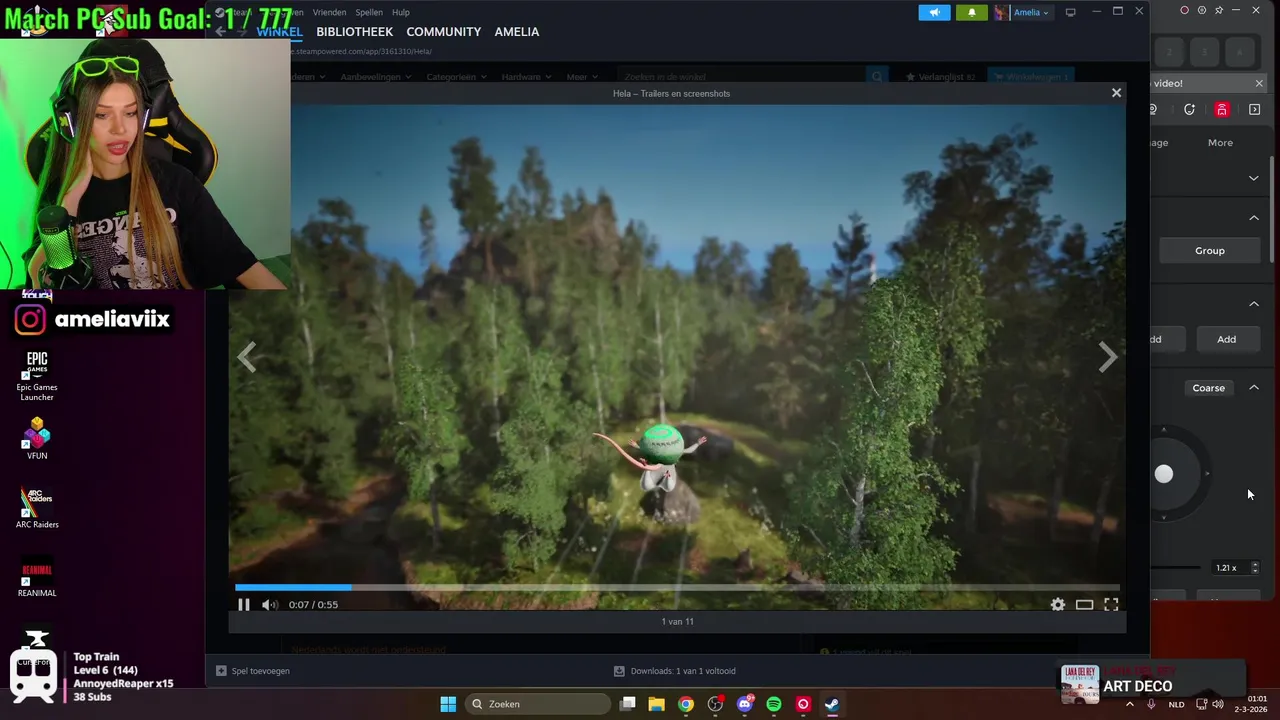Click the Zoeken taskbar search box
Image resolution: width=1280 pixels, height=720 pixels.
coord(539,704)
